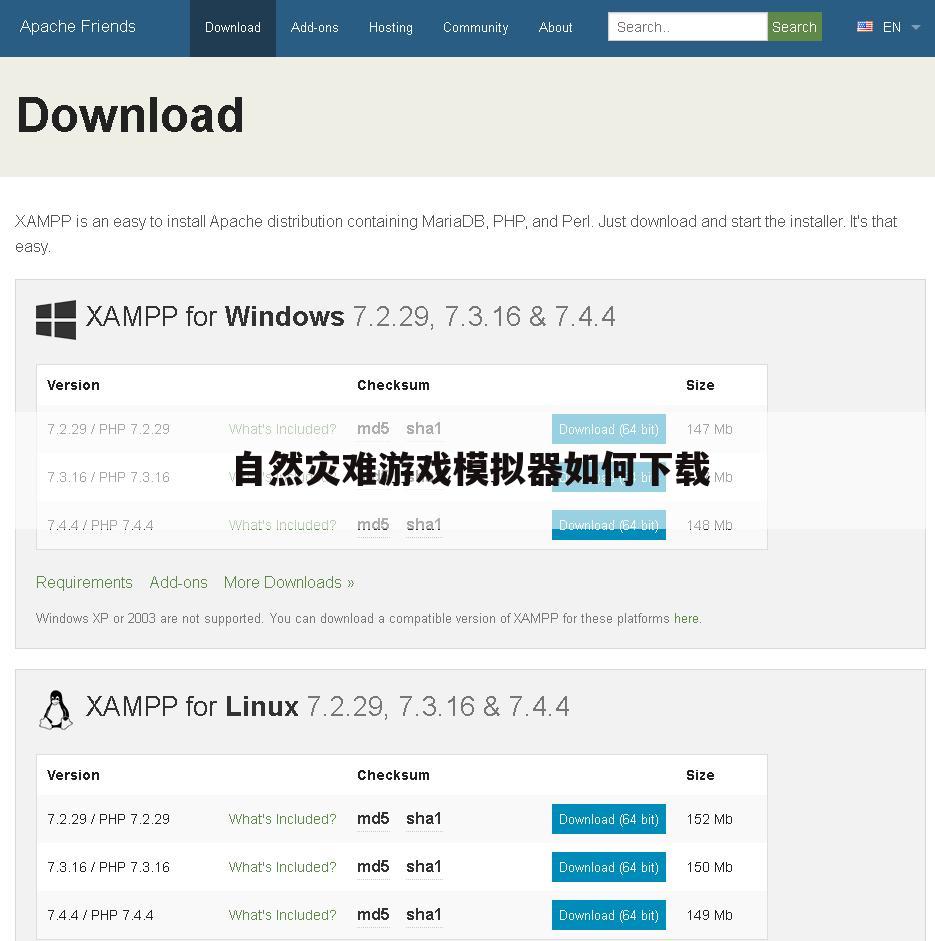935x941 pixels.
Task: Download Linux 7.4.4 64 bit installer
Action: point(609,915)
